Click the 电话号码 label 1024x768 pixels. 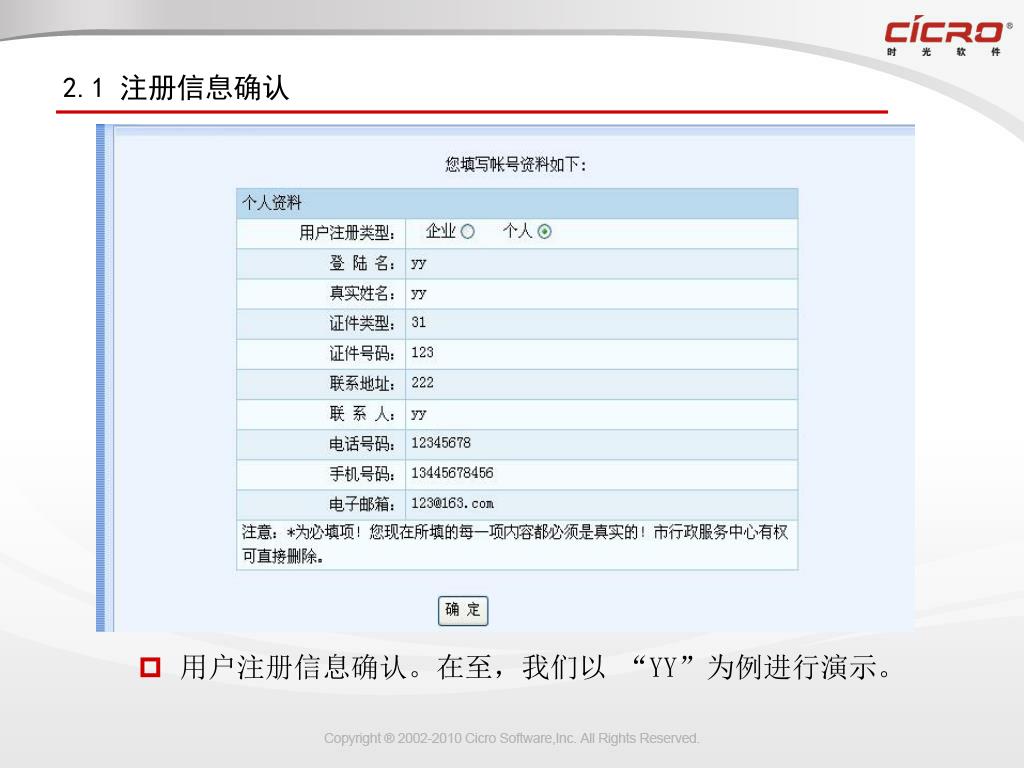pos(362,445)
